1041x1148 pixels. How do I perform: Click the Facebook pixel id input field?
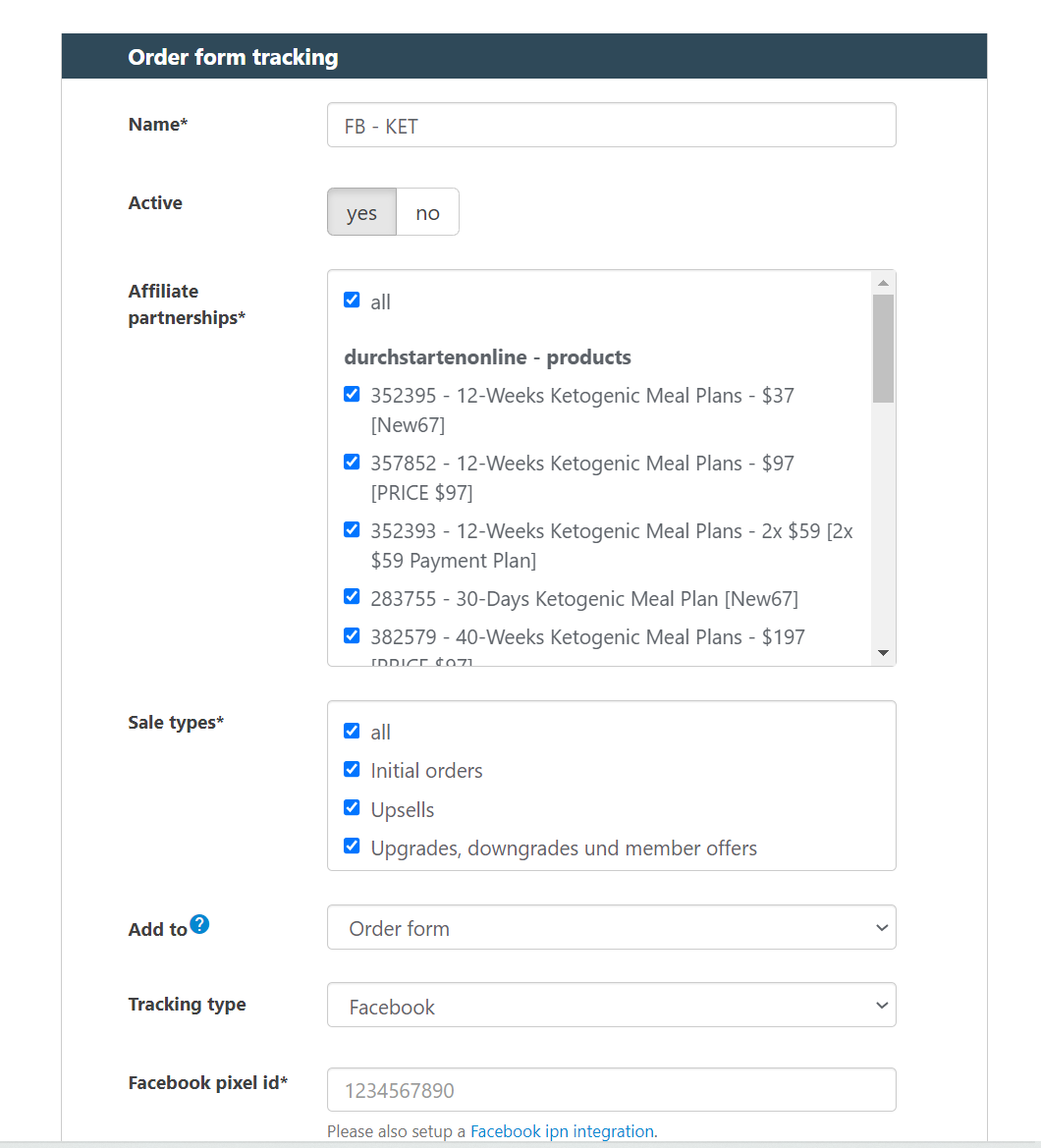611,1090
